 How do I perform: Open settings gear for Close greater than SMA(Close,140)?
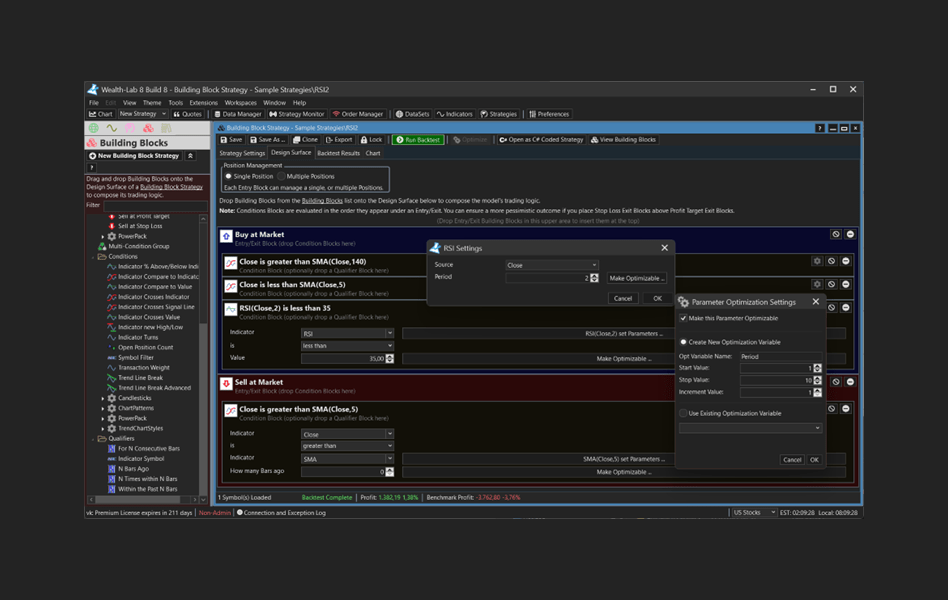(817, 261)
